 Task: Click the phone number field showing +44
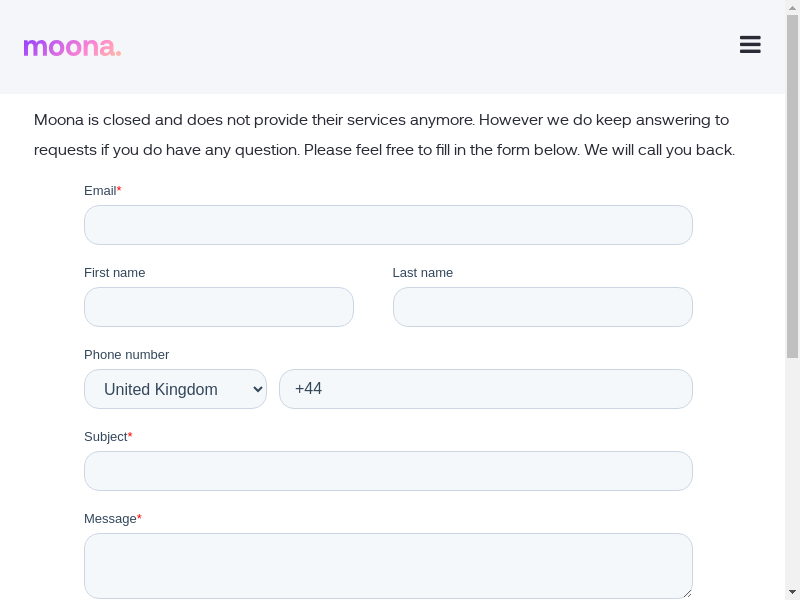485,389
